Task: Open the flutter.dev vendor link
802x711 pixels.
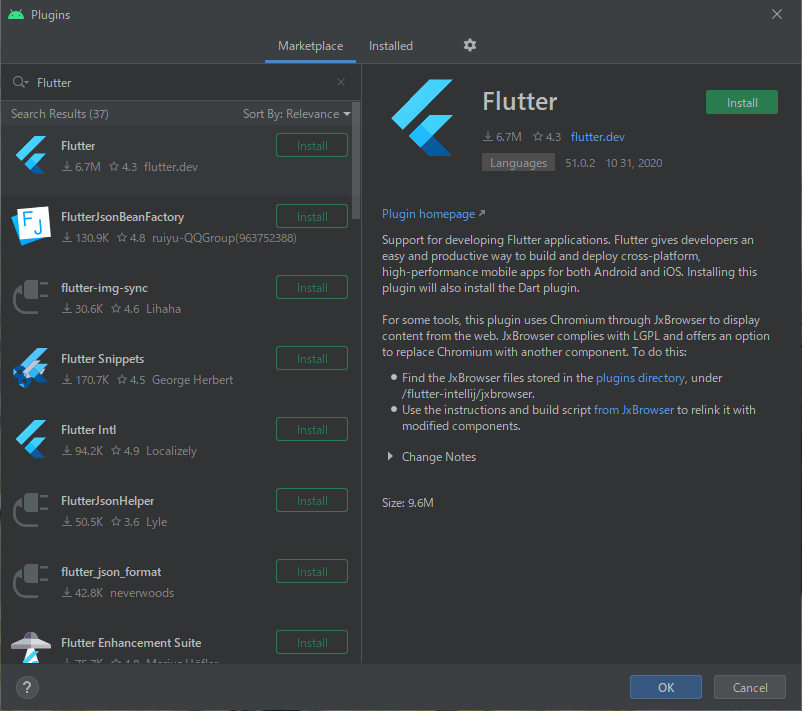Action: click(597, 137)
